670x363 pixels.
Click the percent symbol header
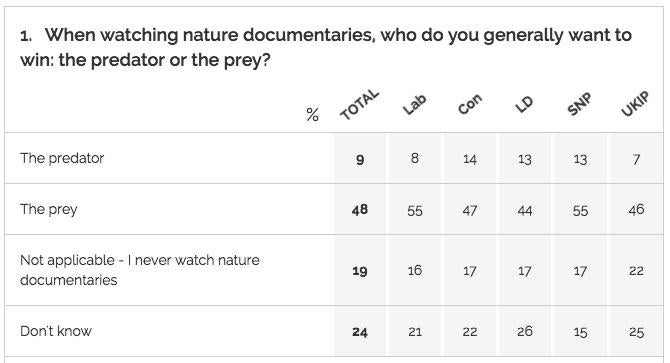coord(312,114)
